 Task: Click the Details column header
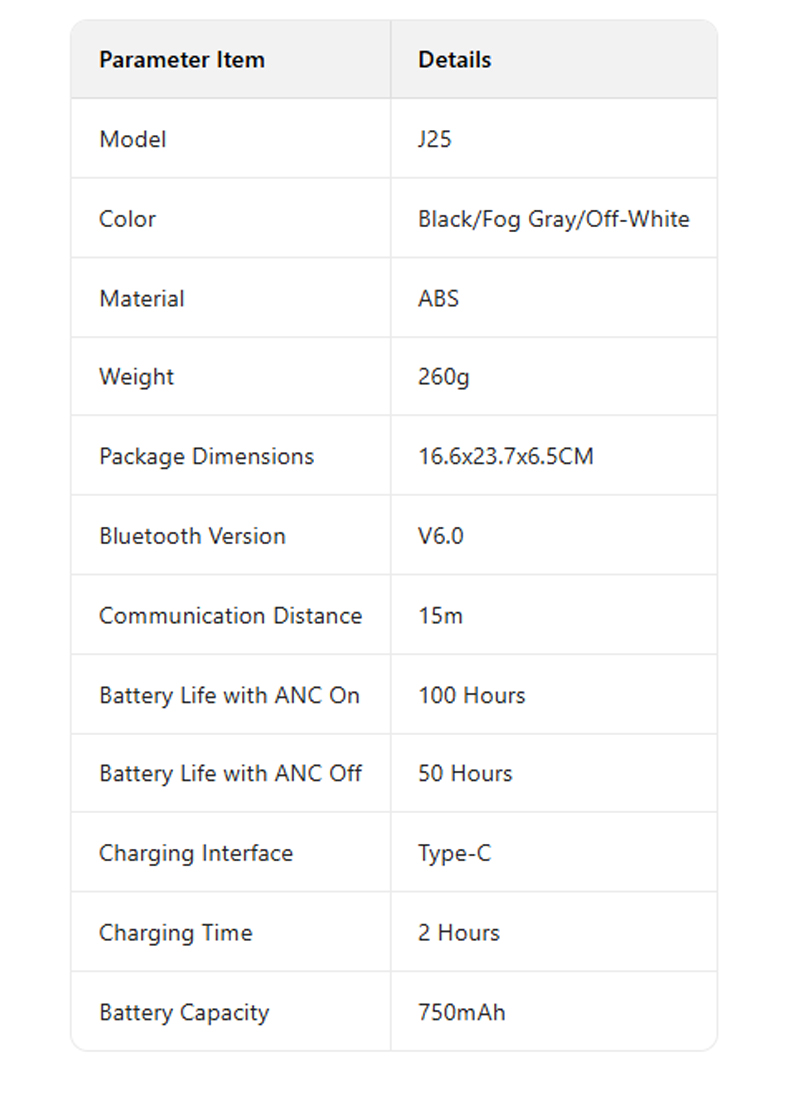pos(454,60)
